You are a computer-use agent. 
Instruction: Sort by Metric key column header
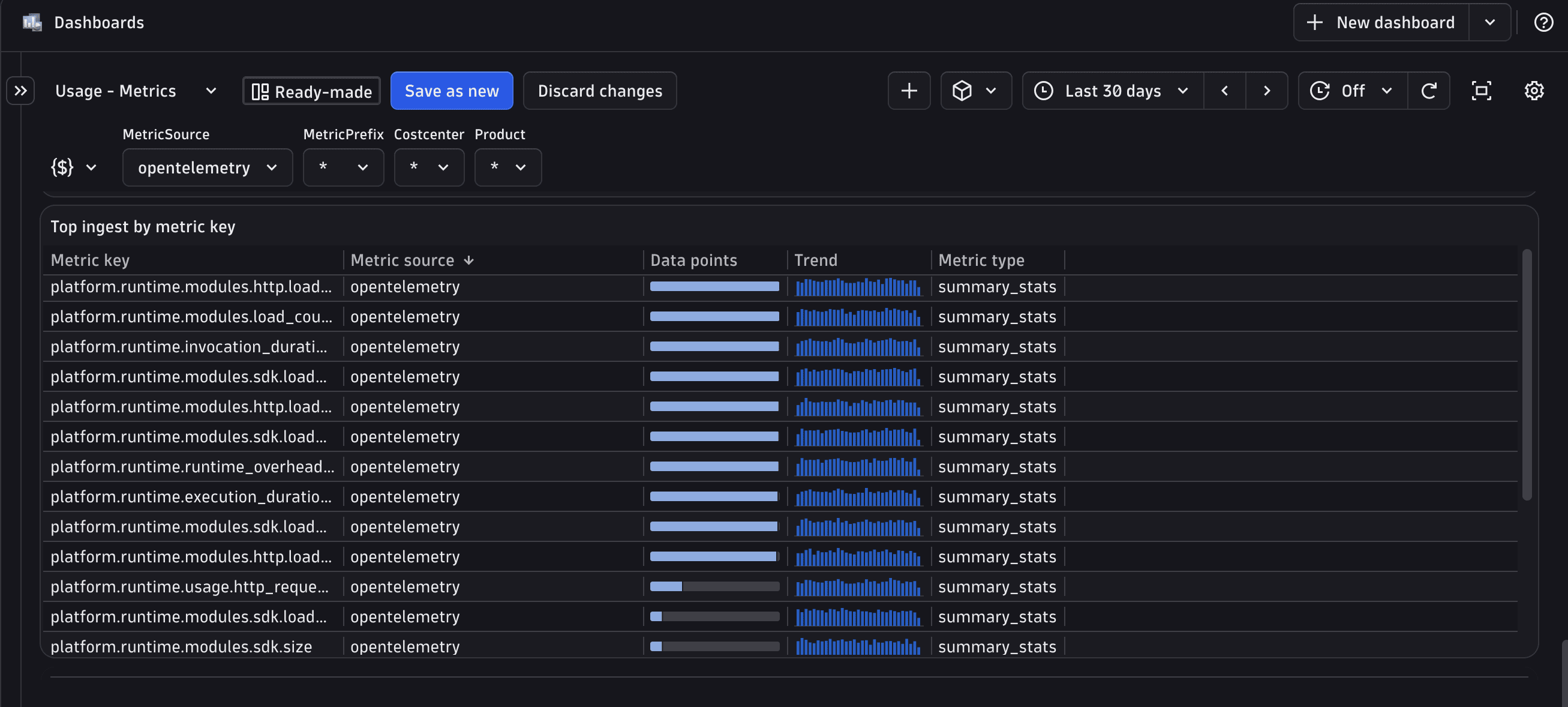tap(90, 260)
